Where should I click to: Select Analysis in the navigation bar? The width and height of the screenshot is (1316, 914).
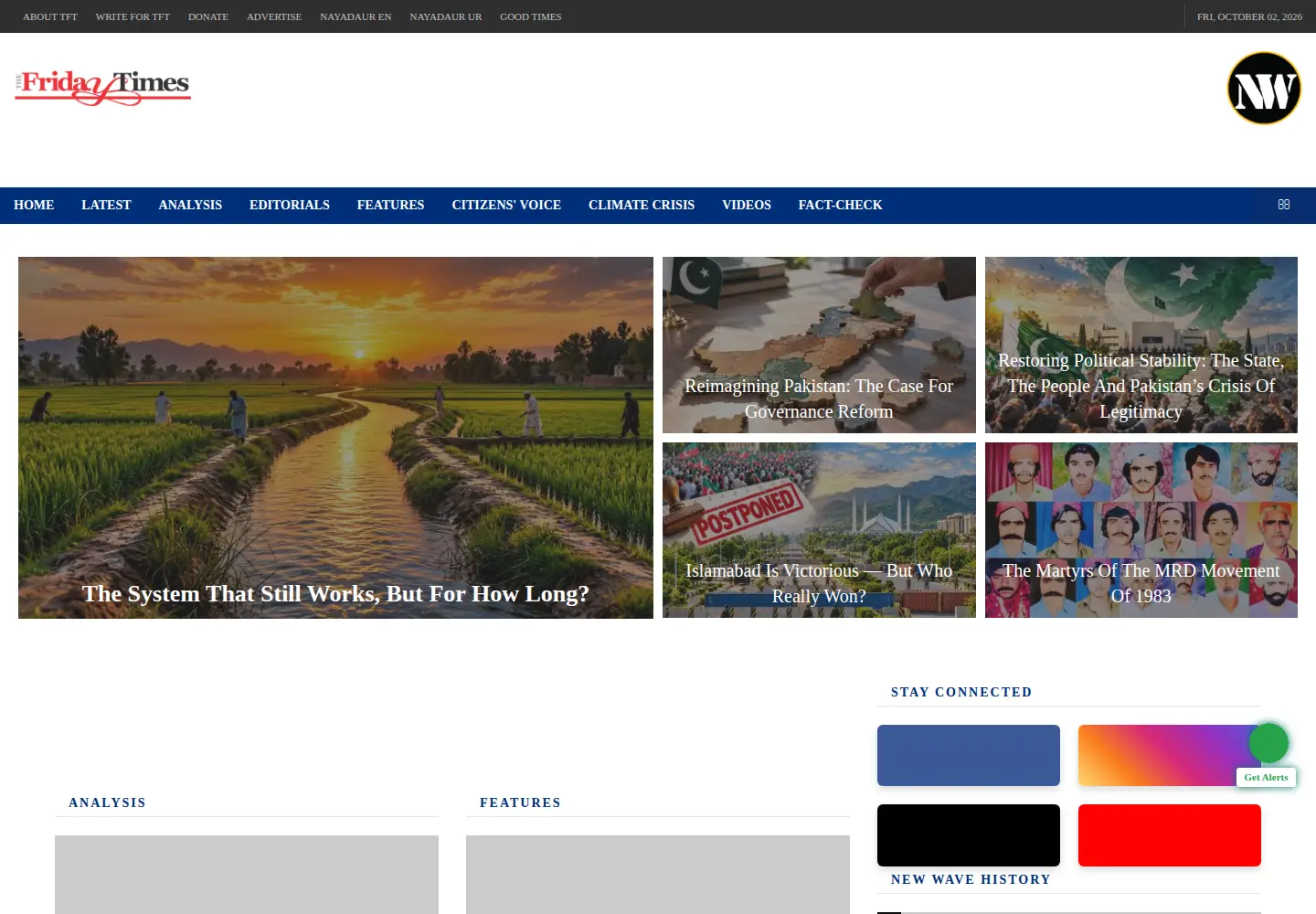coord(190,206)
